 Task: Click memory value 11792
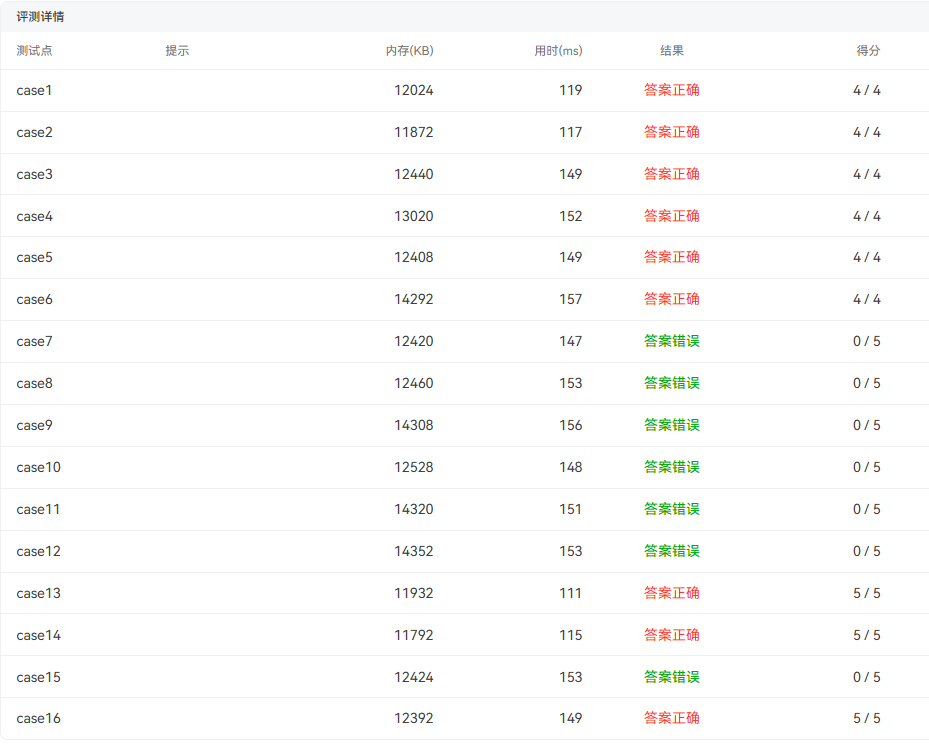pos(414,635)
